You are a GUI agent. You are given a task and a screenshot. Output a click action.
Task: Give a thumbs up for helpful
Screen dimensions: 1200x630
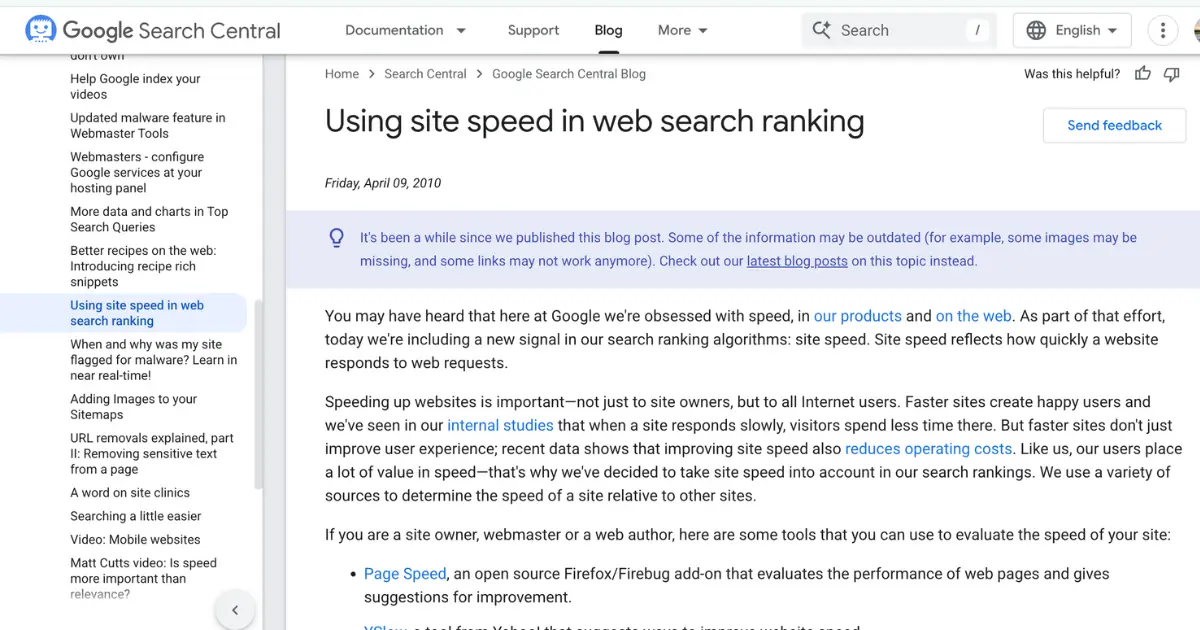click(1143, 74)
